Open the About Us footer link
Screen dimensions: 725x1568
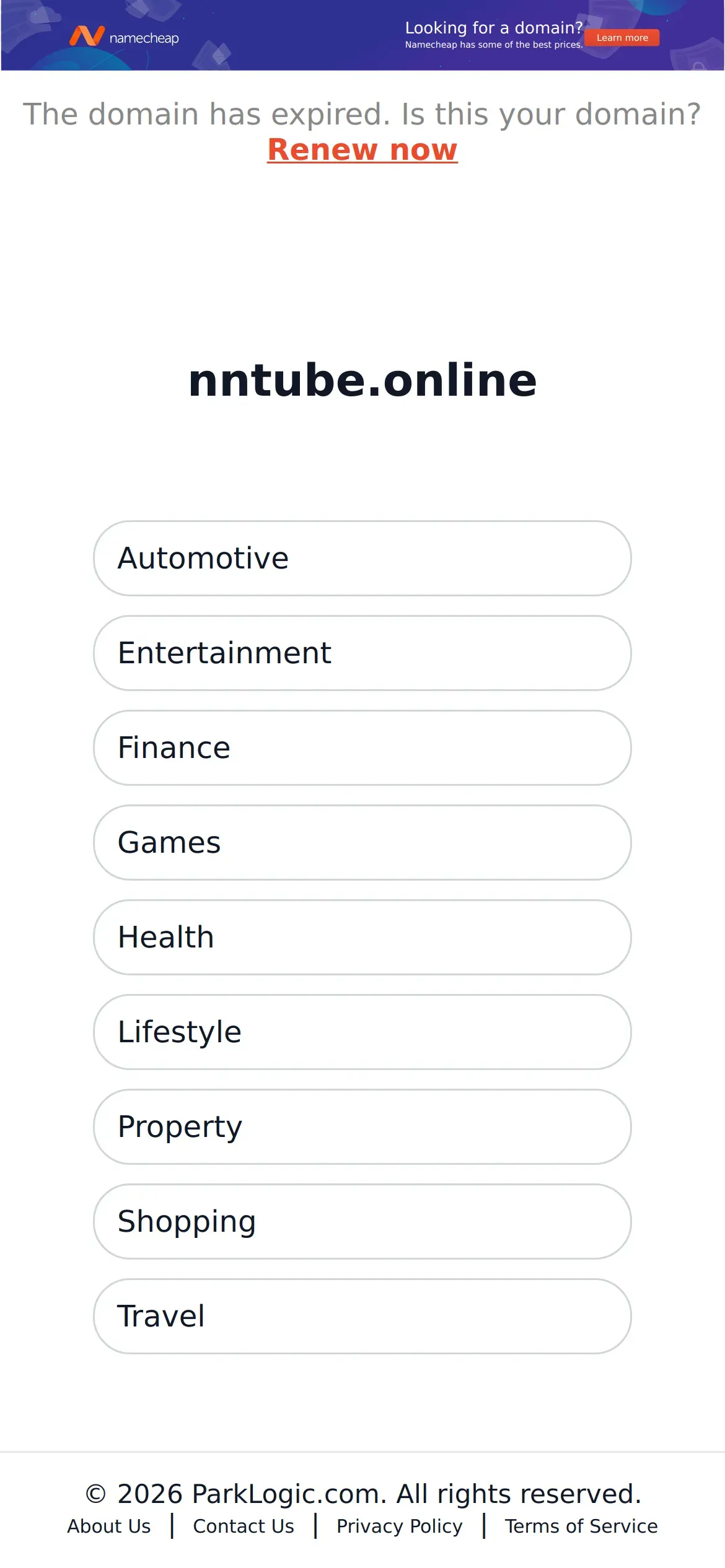(109, 1527)
